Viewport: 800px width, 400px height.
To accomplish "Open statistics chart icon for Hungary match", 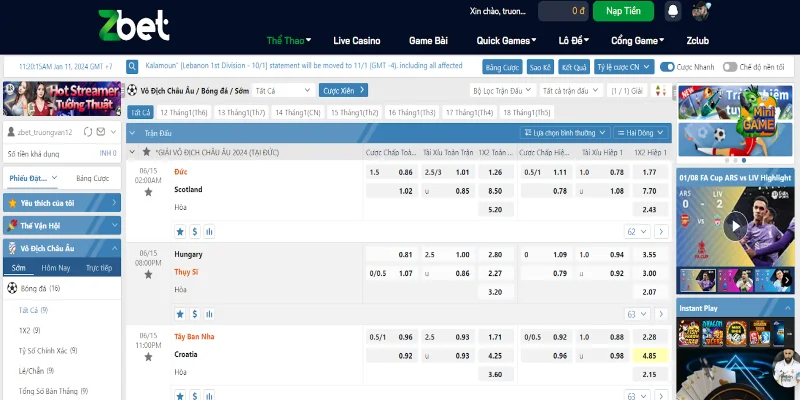I will [x=210, y=313].
